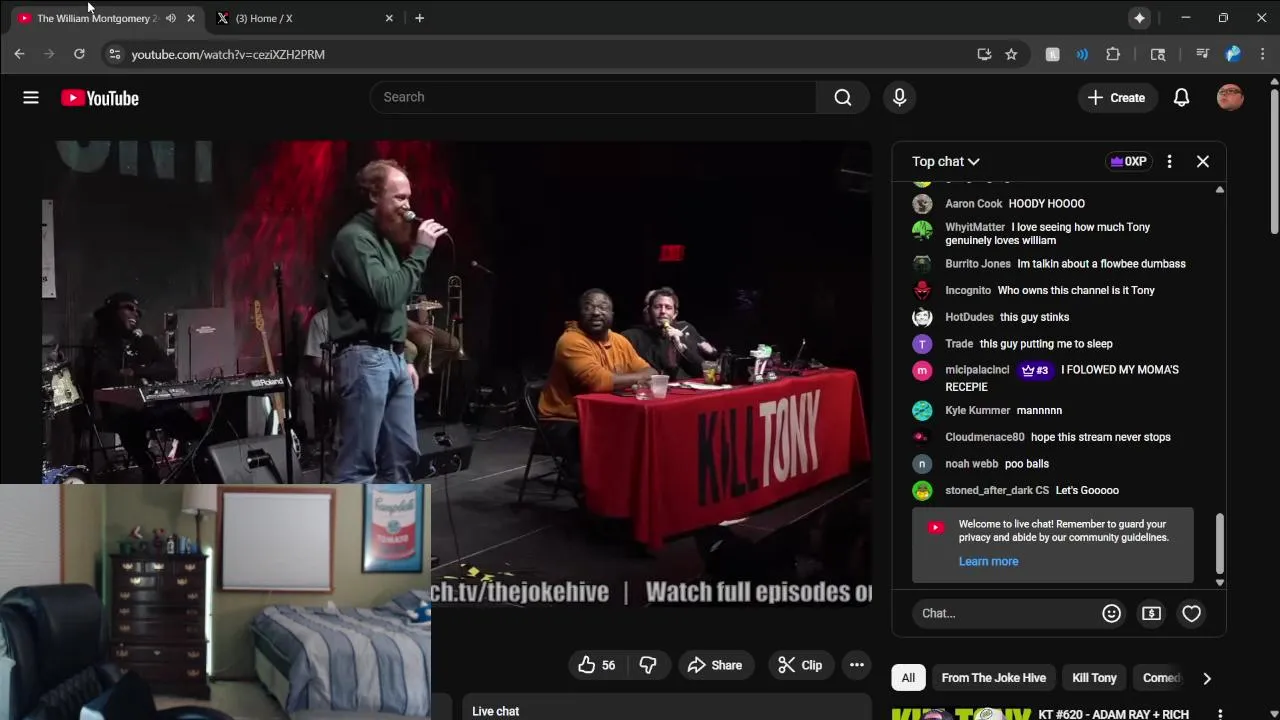Viewport: 1280px width, 720px height.
Task: Open the Gemini sparkle button in title bar
Action: coord(1139,18)
